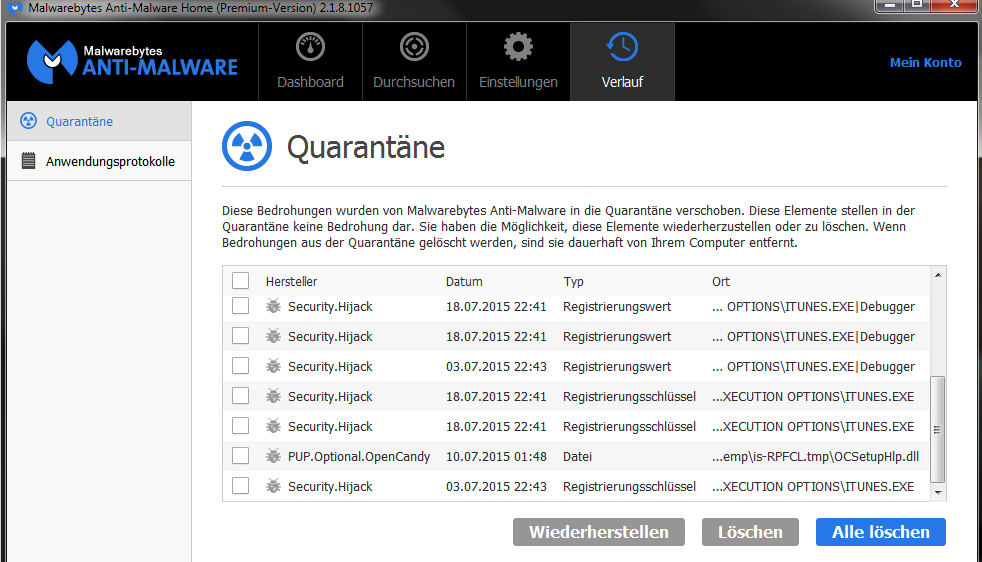
Task: Click the path ending OCSetupHlp.dll
Action: click(815, 457)
